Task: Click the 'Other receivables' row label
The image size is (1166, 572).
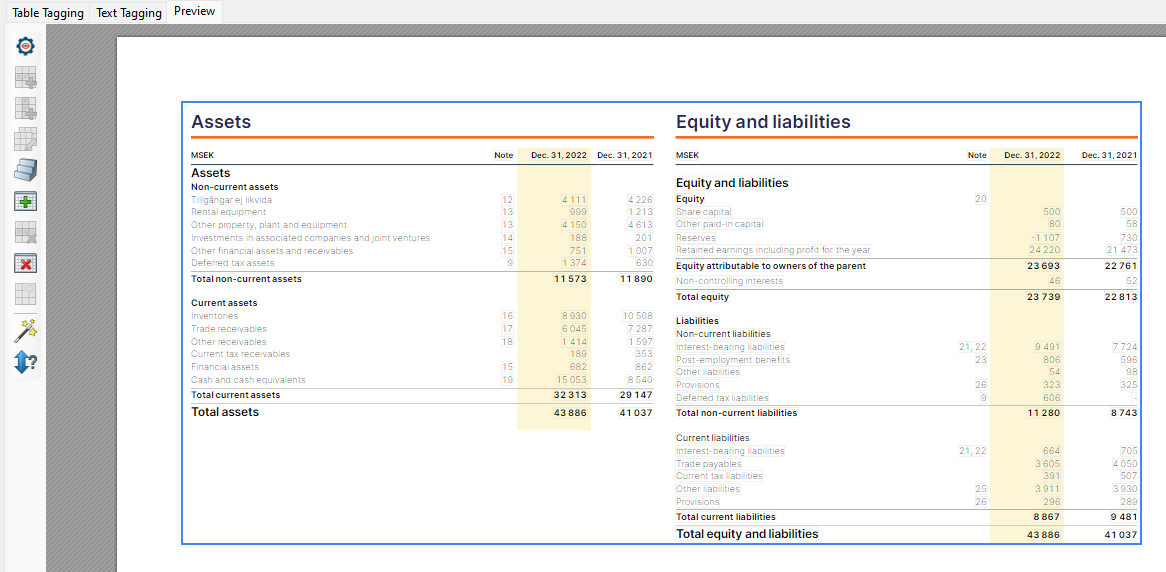Action: 228,341
